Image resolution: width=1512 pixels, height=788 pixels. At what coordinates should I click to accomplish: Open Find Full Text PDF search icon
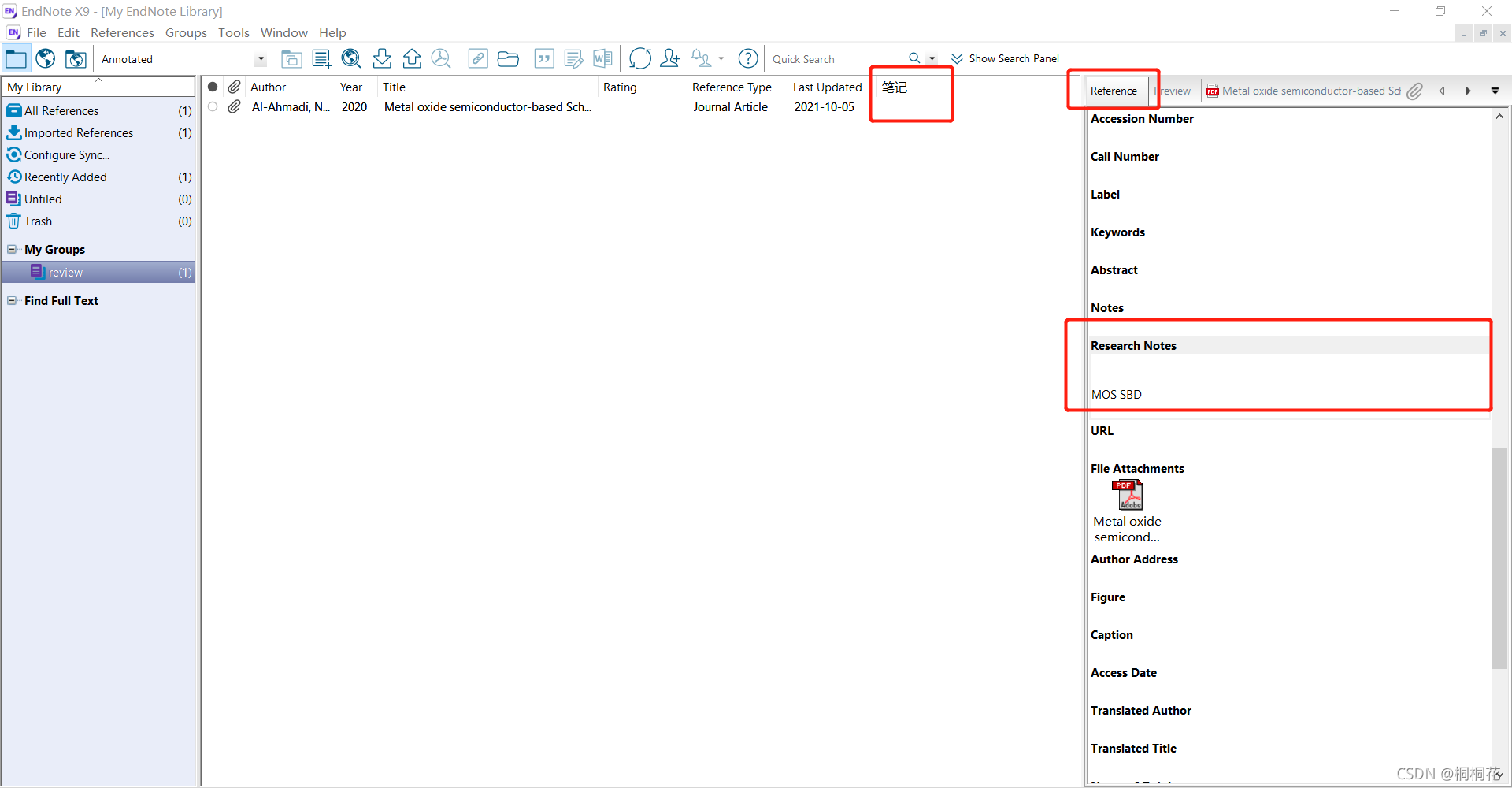coord(441,58)
